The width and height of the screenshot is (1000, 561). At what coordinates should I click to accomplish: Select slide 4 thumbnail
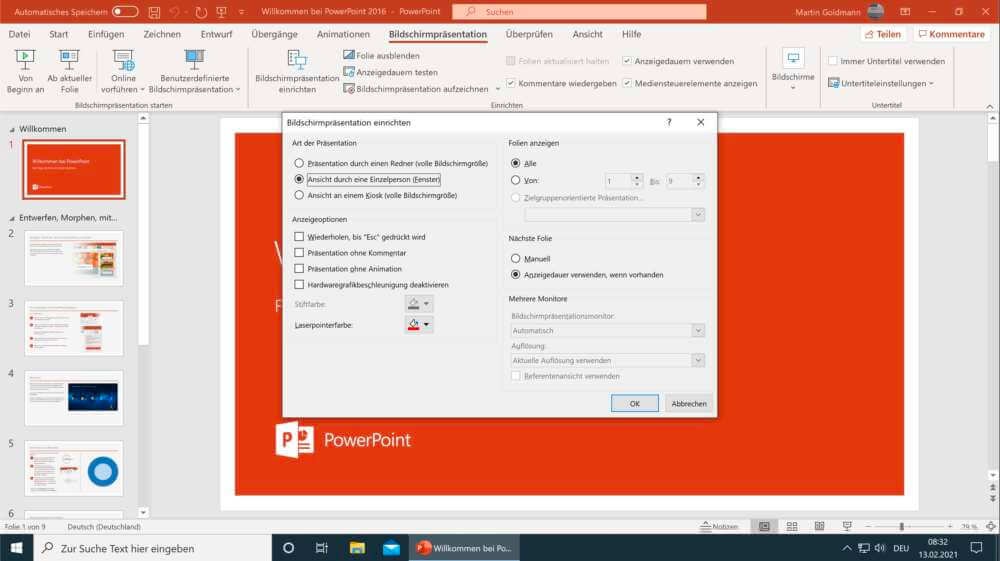(x=74, y=398)
